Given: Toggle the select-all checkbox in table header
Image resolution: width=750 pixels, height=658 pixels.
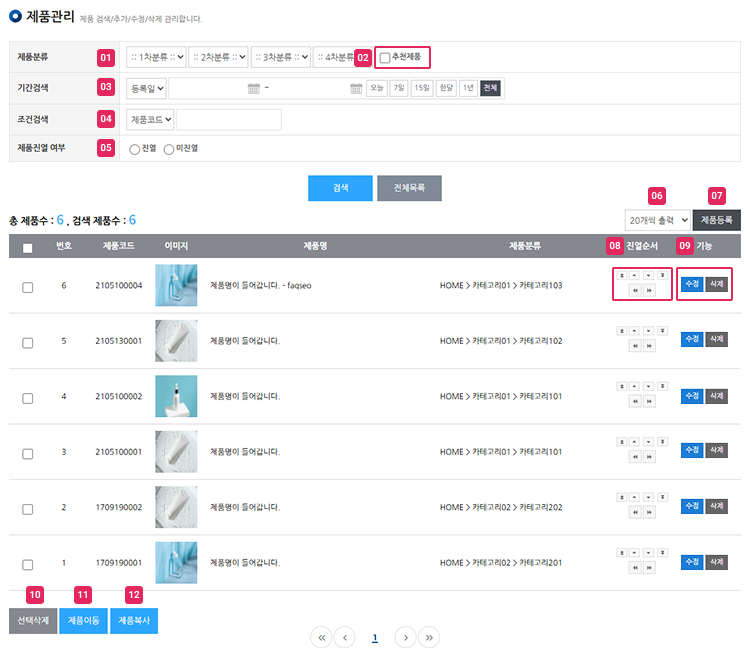Looking at the screenshot, I should point(28,248).
